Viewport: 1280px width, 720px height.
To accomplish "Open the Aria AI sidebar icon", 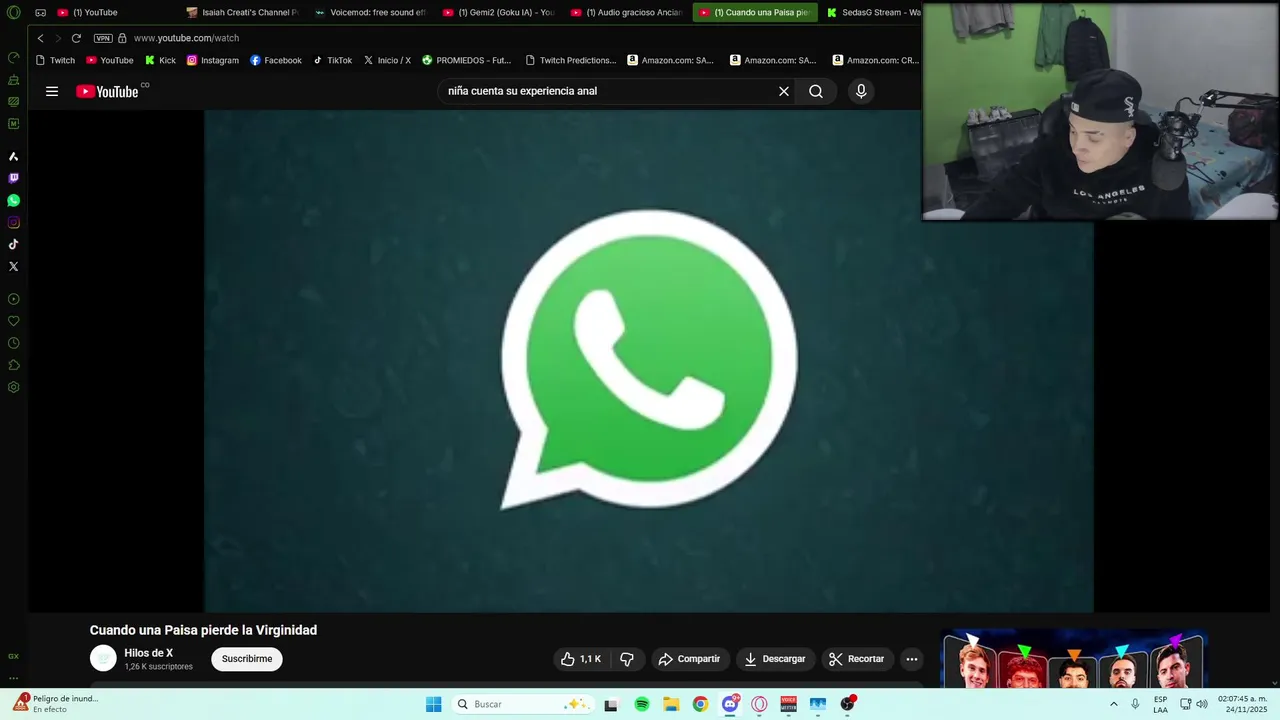I will coord(13,156).
